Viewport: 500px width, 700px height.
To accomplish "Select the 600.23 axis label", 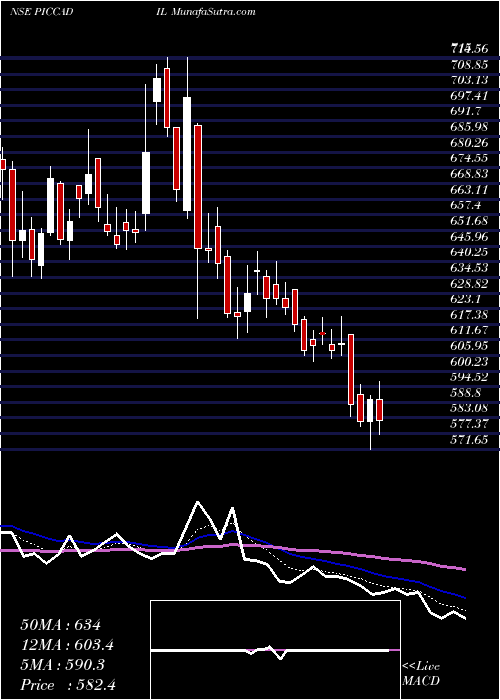I will 468,362.
